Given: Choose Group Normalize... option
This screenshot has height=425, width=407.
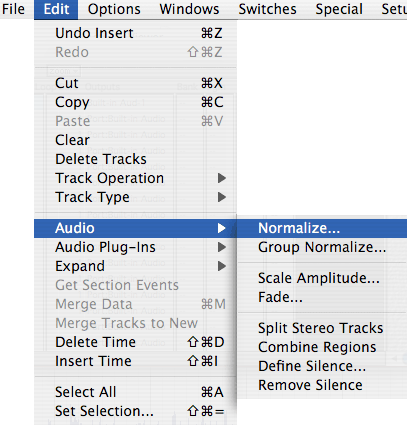Looking at the screenshot, I should pos(322,247).
